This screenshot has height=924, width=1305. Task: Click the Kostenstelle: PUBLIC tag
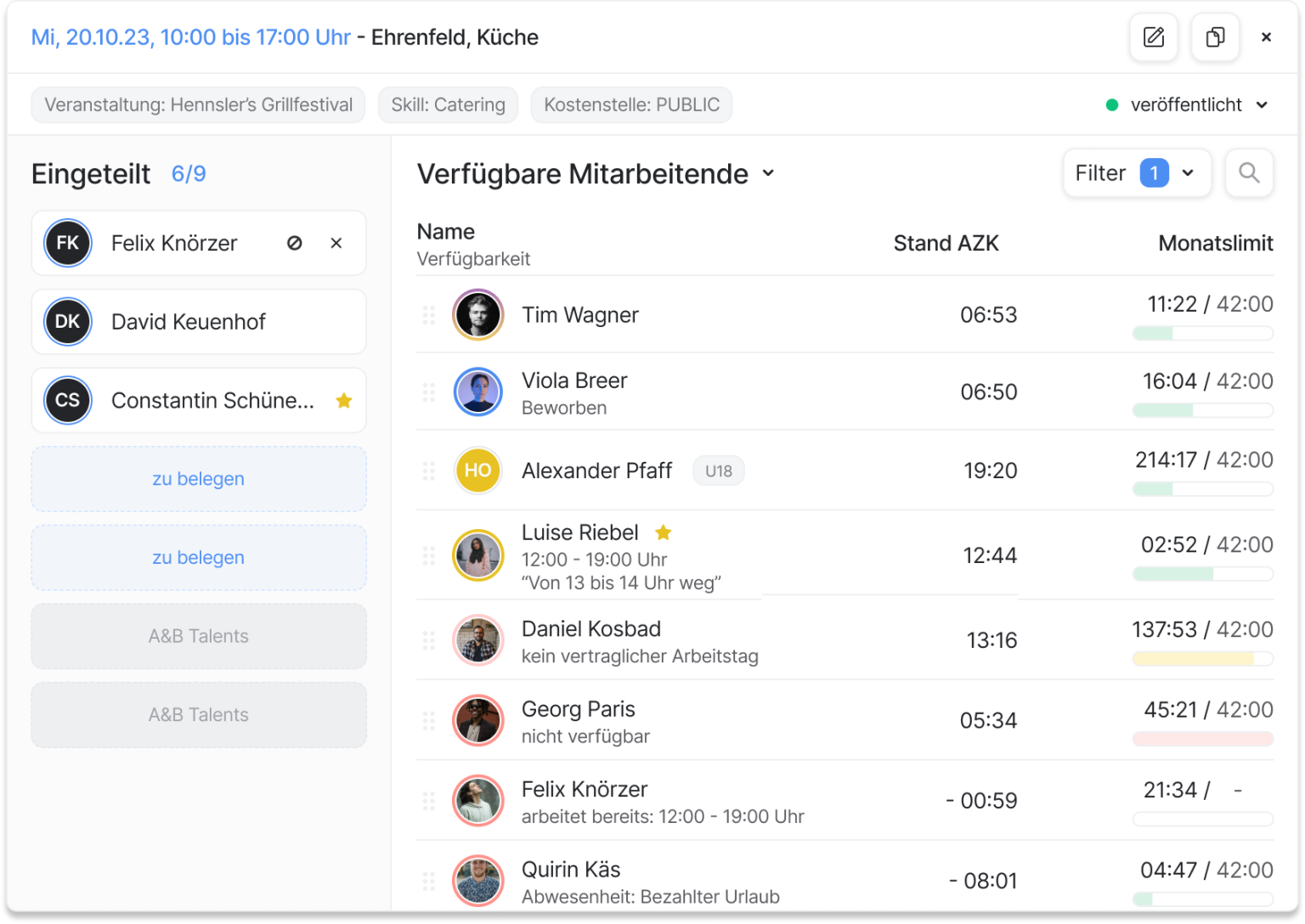click(x=631, y=104)
